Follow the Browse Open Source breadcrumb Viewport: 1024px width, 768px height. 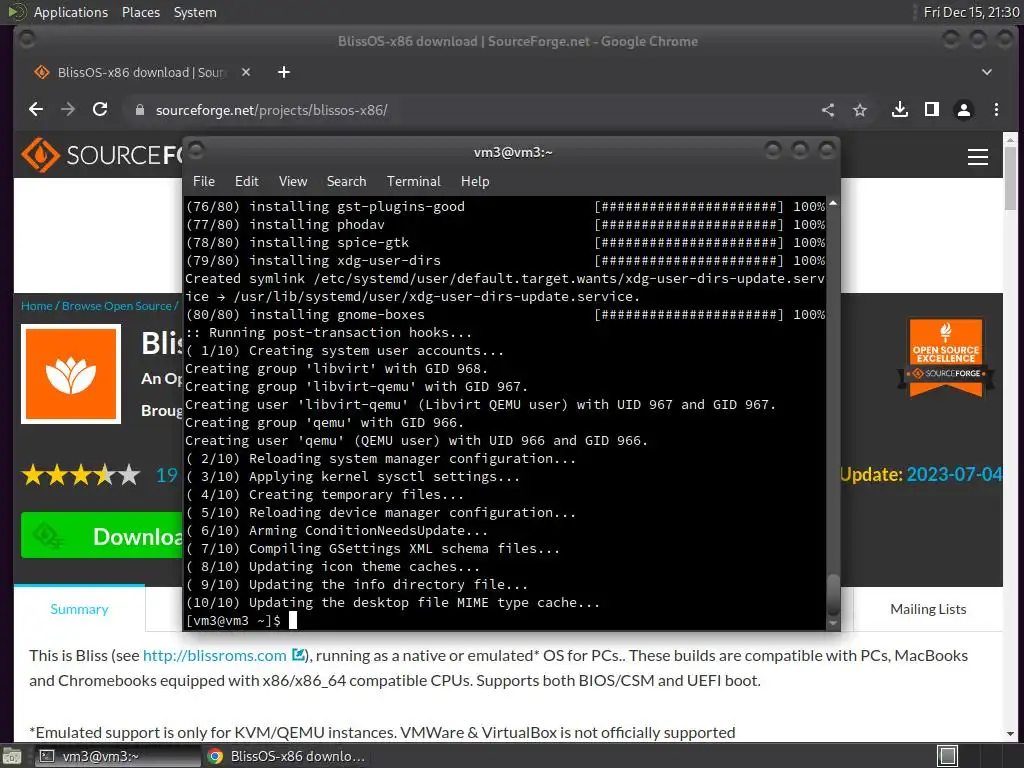pyautogui.click(x=117, y=306)
